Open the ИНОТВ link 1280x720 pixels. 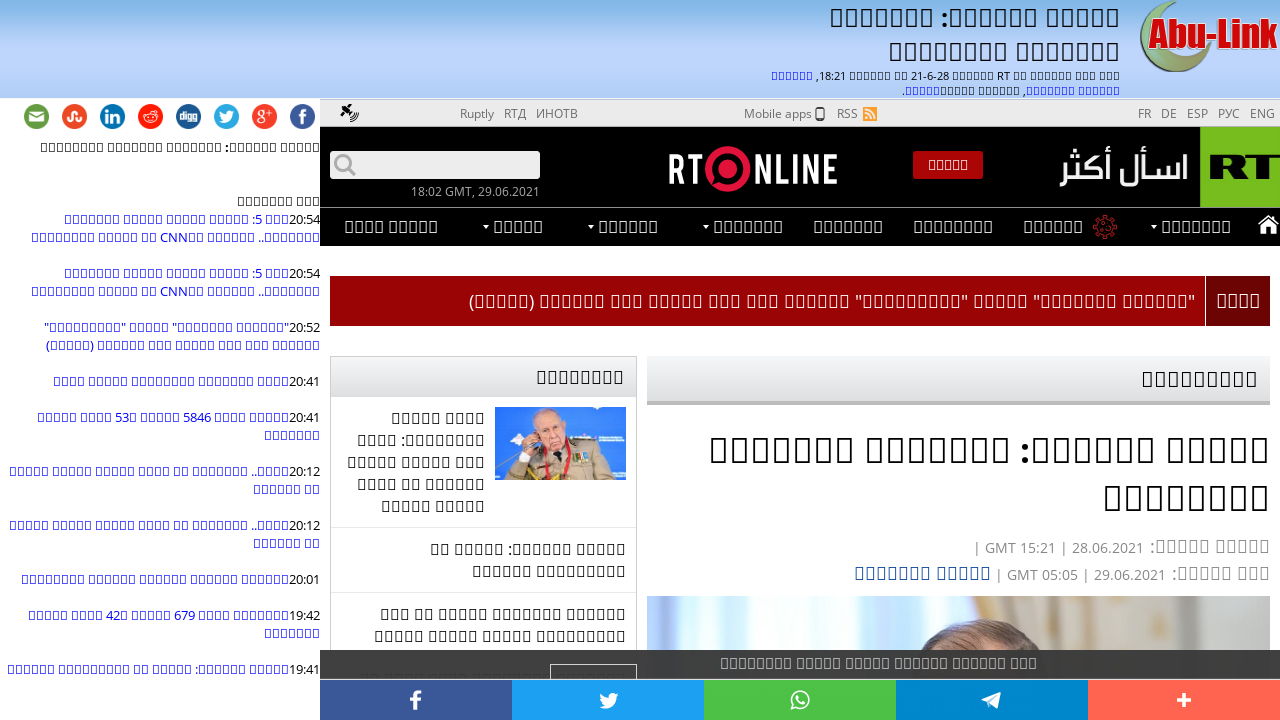[x=557, y=114]
